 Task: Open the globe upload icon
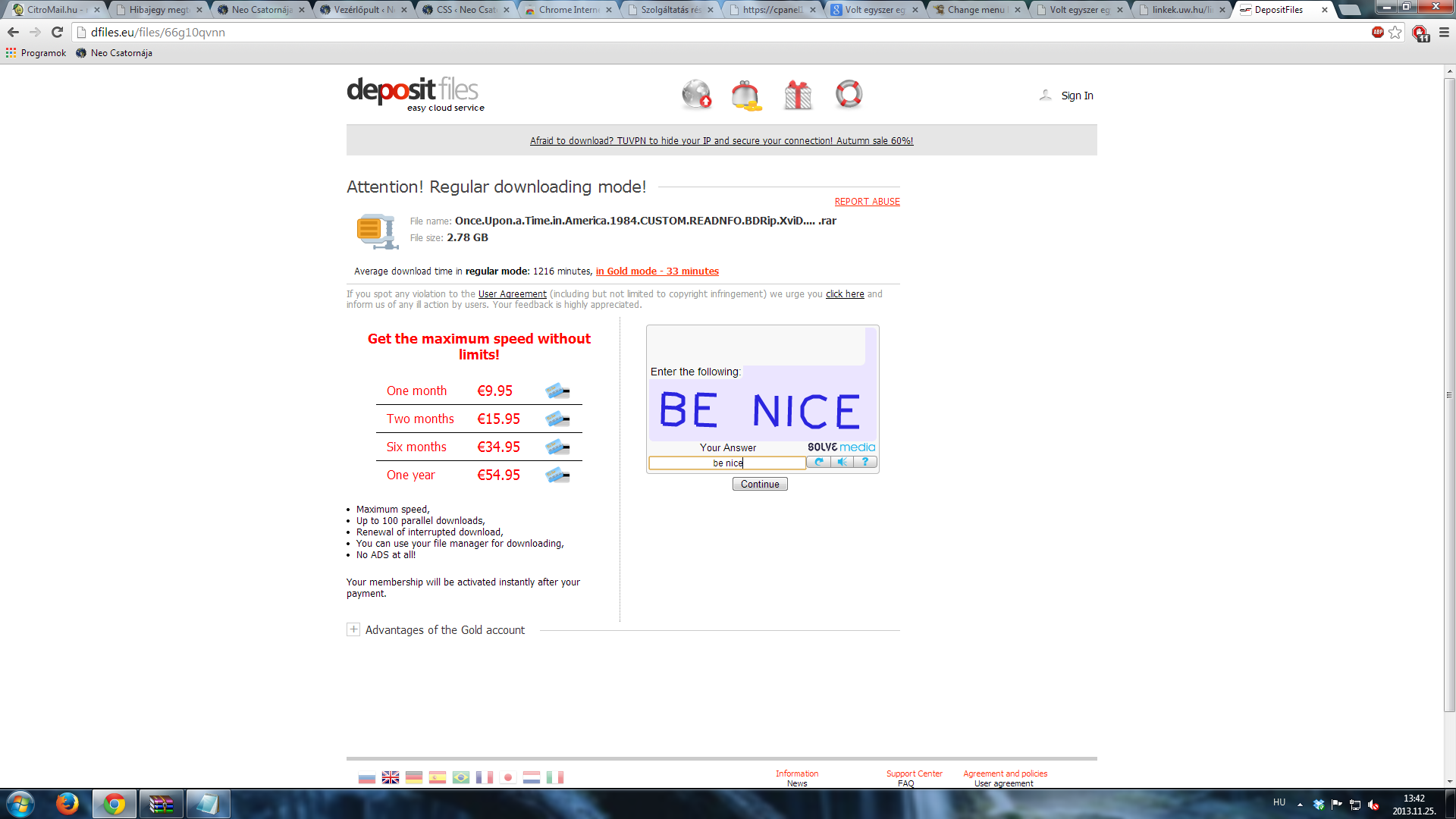coord(696,95)
